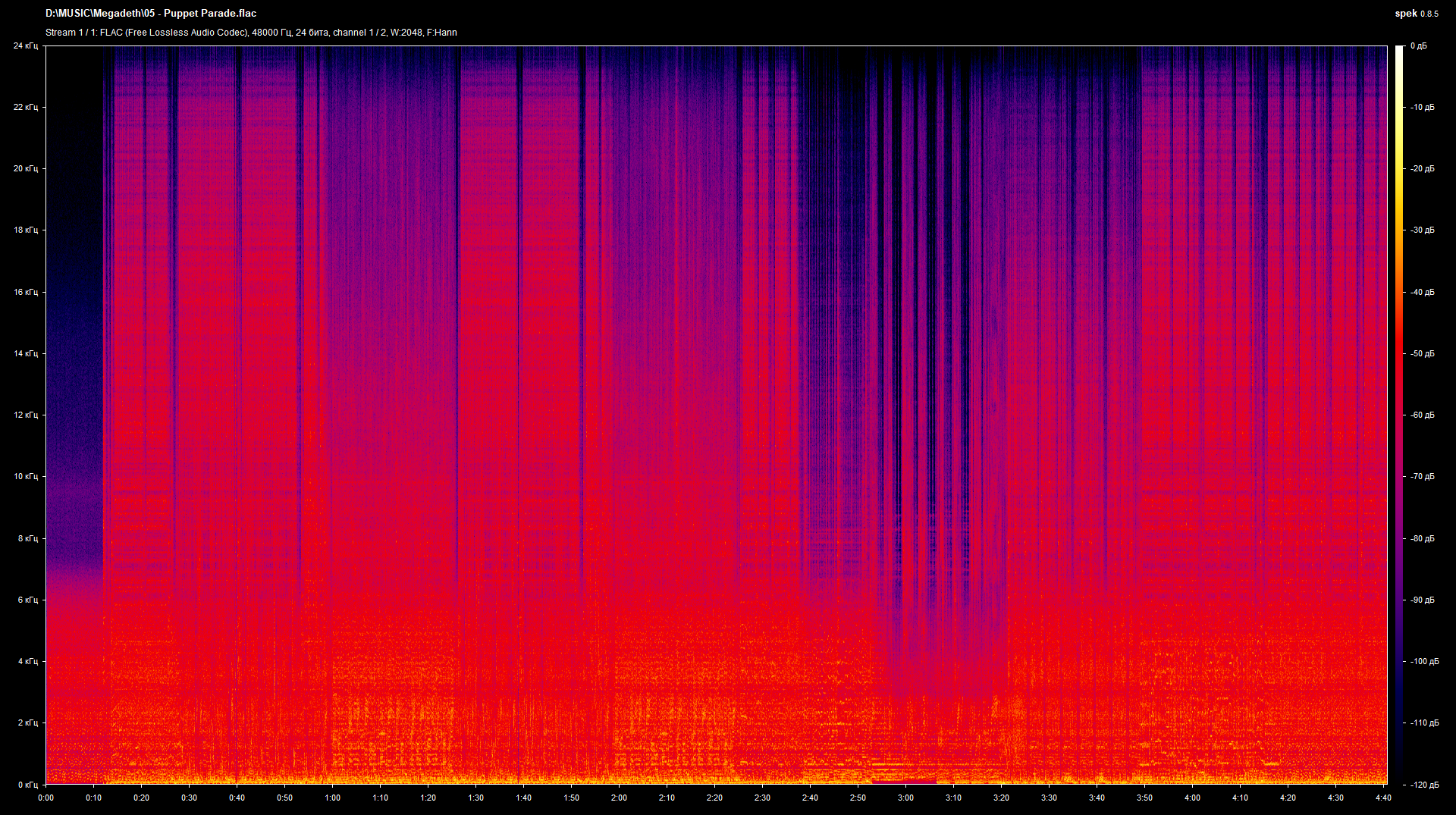The height and width of the screenshot is (815, 1456).
Task: Click the 24 кГц frequency axis label
Action: tap(26, 46)
